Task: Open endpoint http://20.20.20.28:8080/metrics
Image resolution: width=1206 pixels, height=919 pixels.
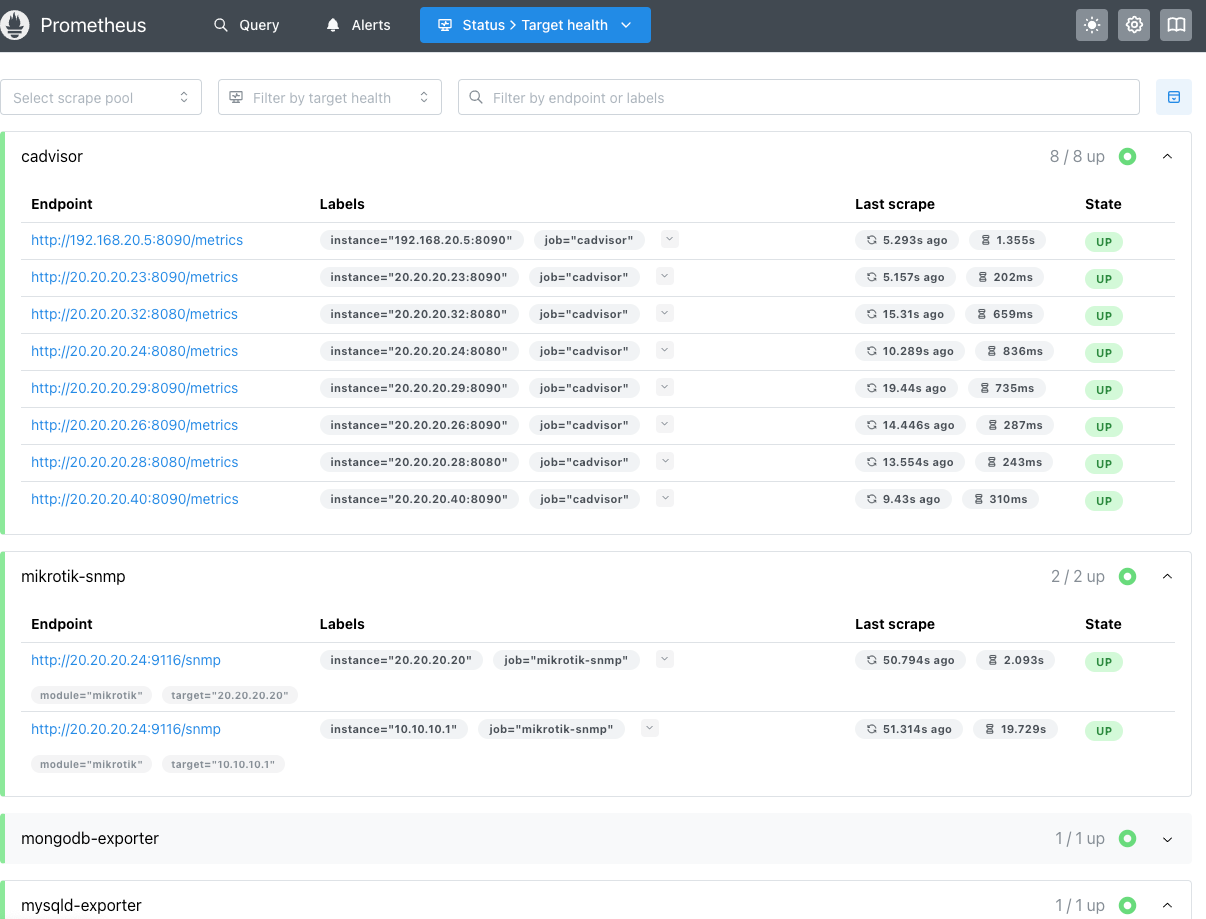Action: [x=134, y=462]
